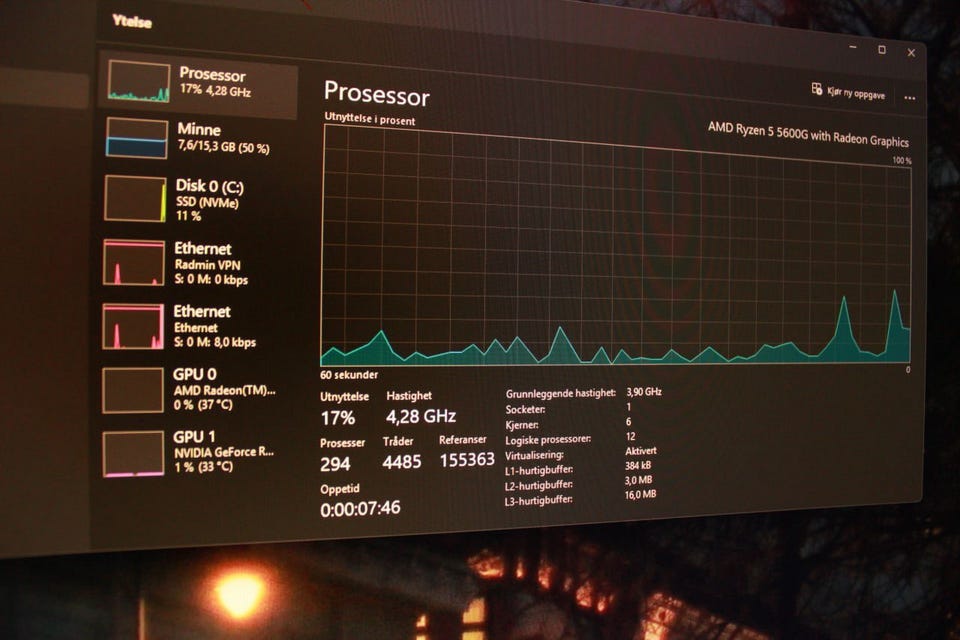The width and height of the screenshot is (960, 640).
Task: Click the CPU utilization graph
Action: coord(615,245)
